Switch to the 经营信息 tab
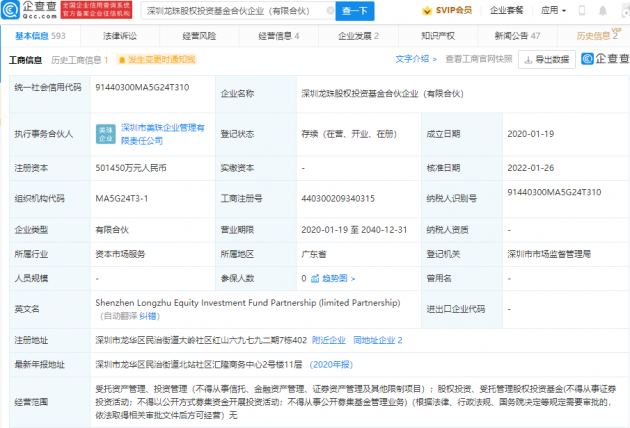 click(279, 36)
